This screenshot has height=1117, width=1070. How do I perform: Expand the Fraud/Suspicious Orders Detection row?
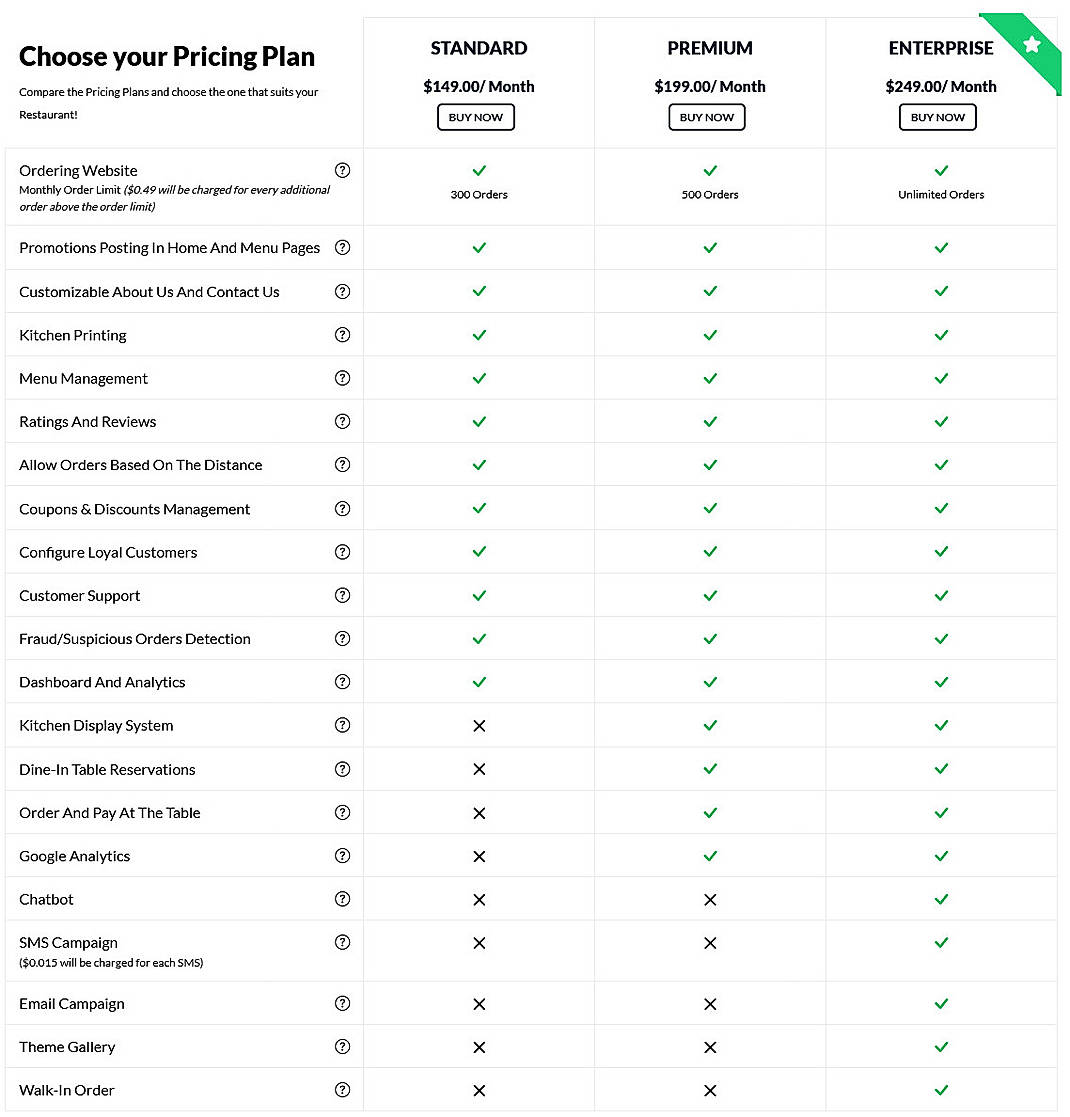pos(135,638)
